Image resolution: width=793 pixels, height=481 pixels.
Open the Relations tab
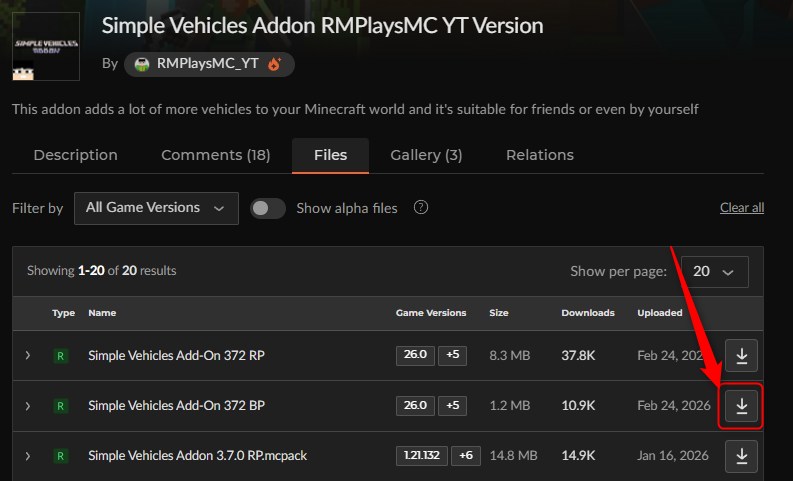540,155
